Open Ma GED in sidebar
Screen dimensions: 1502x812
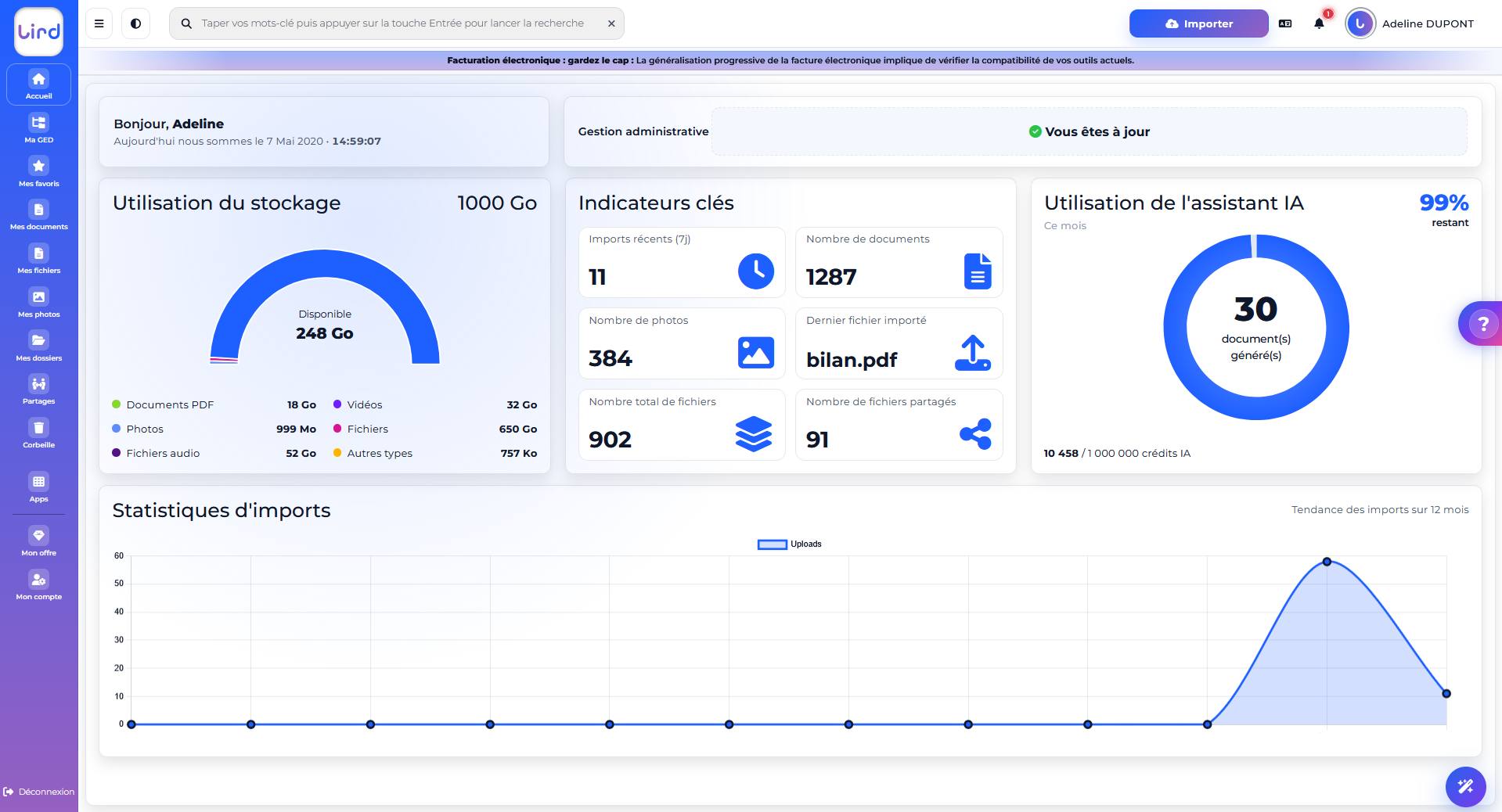tap(38, 128)
